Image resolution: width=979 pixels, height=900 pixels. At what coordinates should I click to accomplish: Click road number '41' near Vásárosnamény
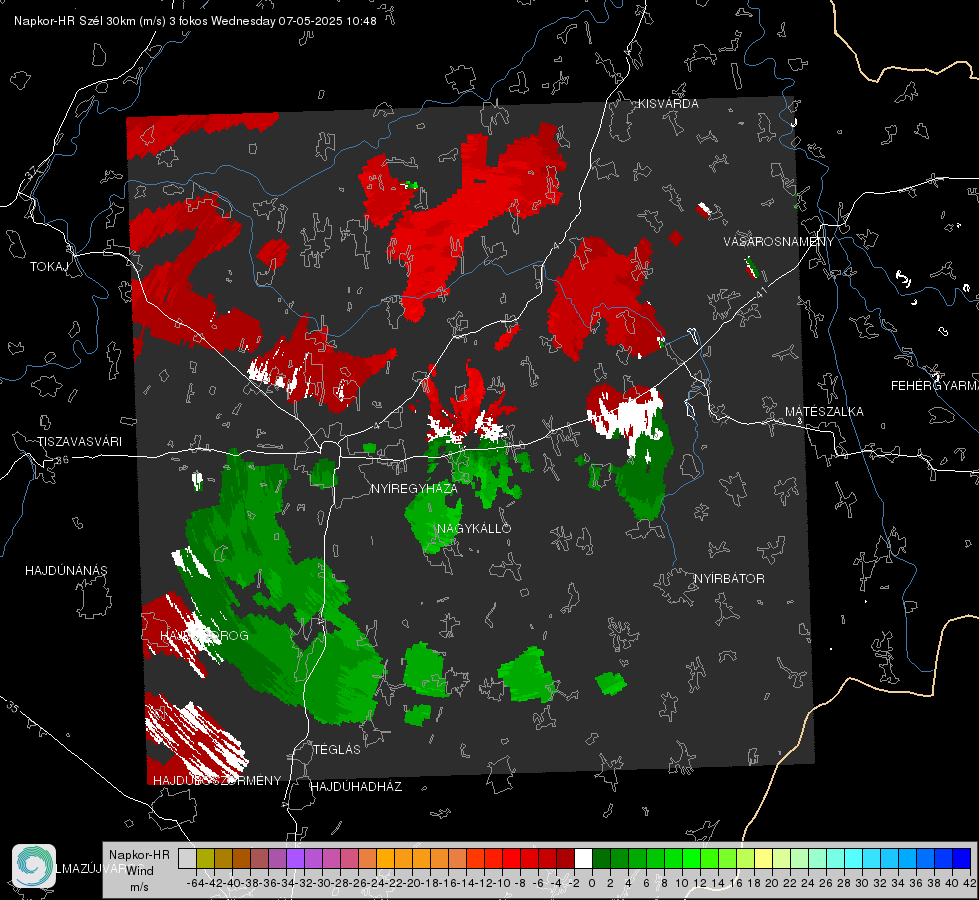[760, 290]
